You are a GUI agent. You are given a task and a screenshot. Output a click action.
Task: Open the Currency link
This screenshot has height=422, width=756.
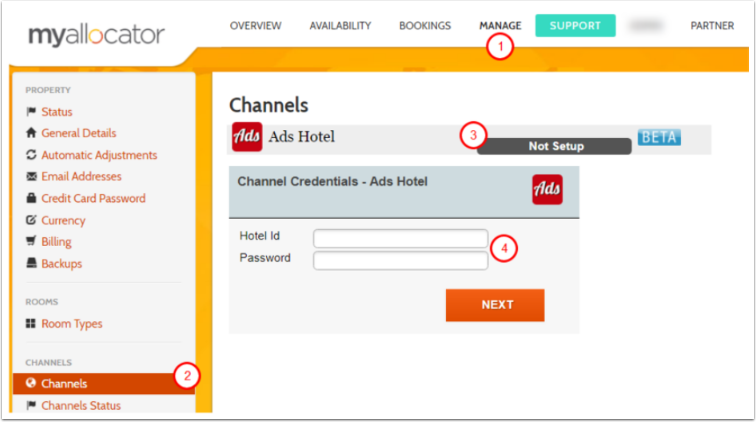click(63, 220)
